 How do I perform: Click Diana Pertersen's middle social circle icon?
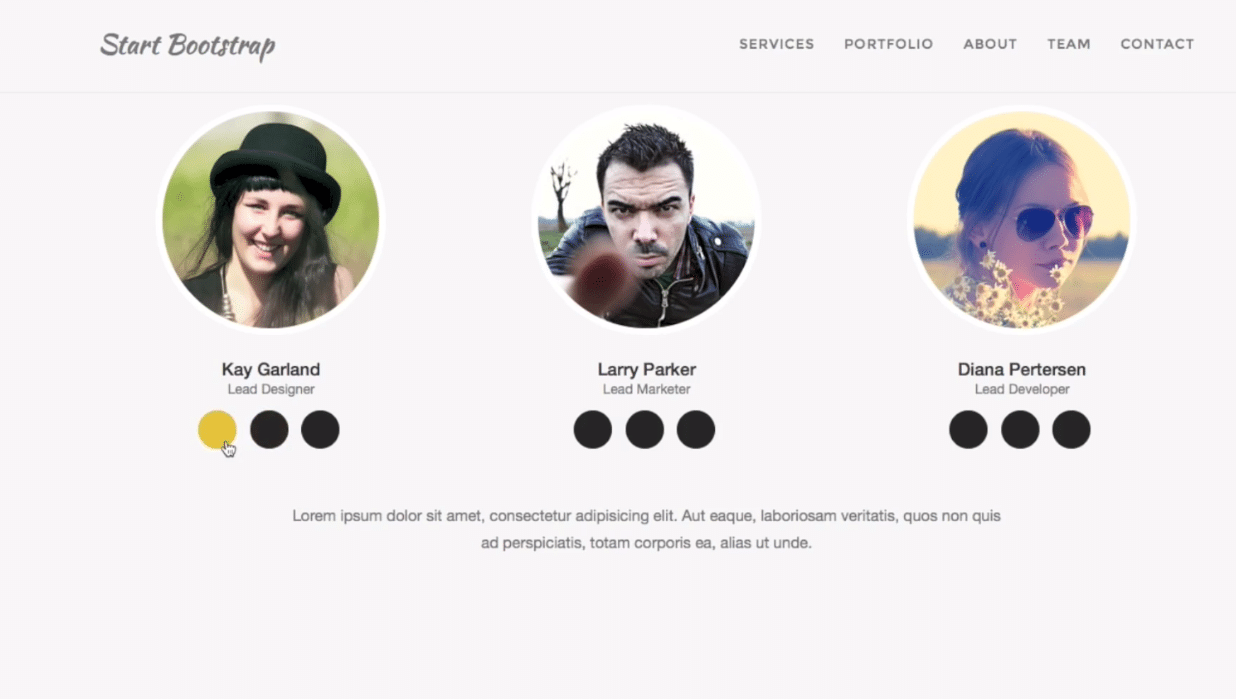[1020, 430]
